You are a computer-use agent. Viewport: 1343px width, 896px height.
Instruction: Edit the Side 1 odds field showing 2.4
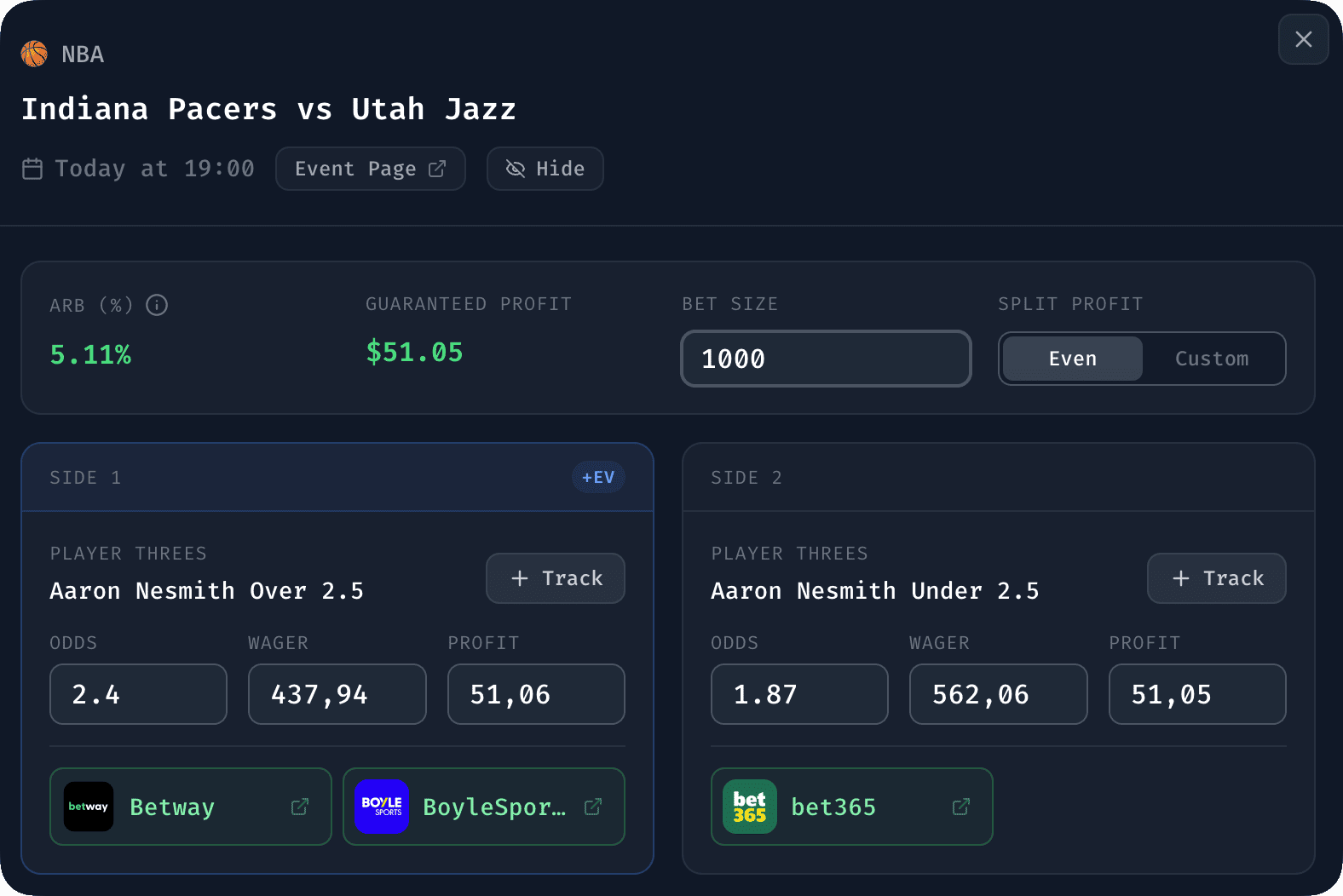[x=138, y=694]
